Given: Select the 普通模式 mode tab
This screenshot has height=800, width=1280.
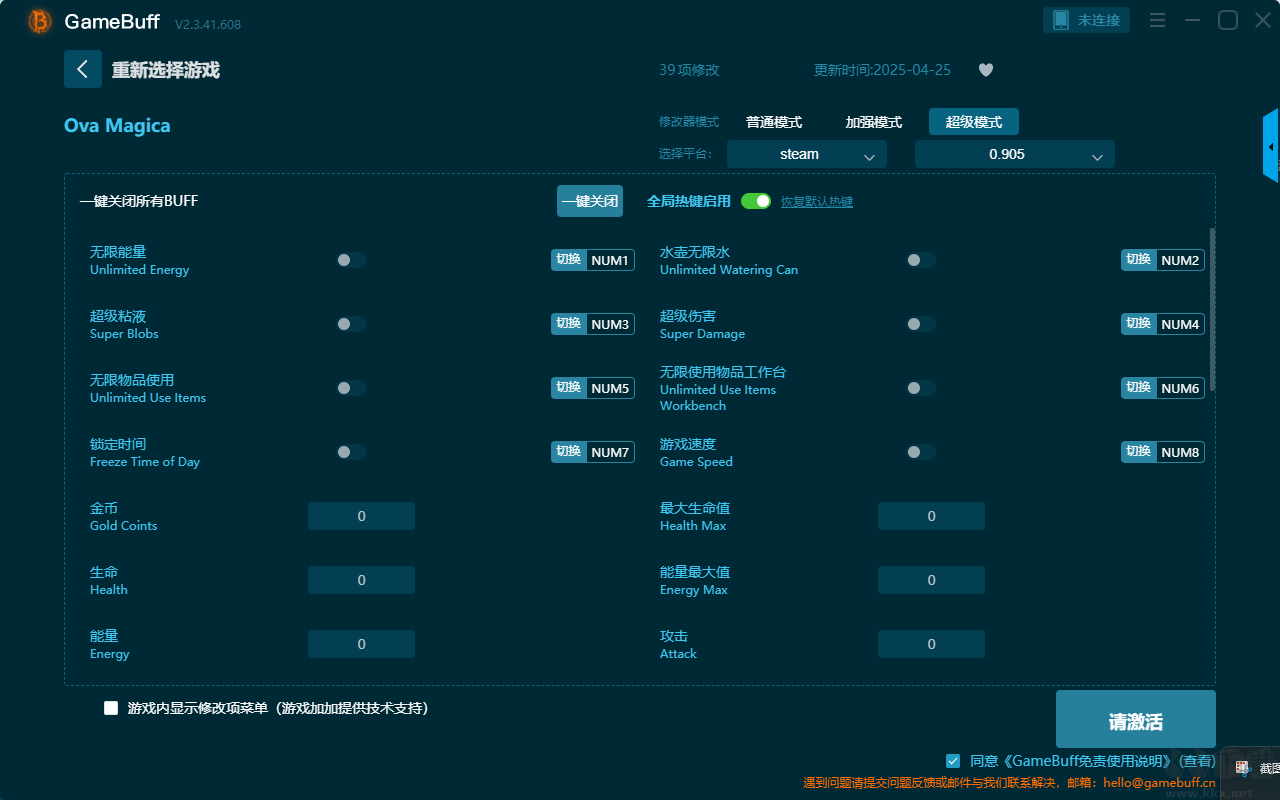Looking at the screenshot, I should click(x=774, y=122).
